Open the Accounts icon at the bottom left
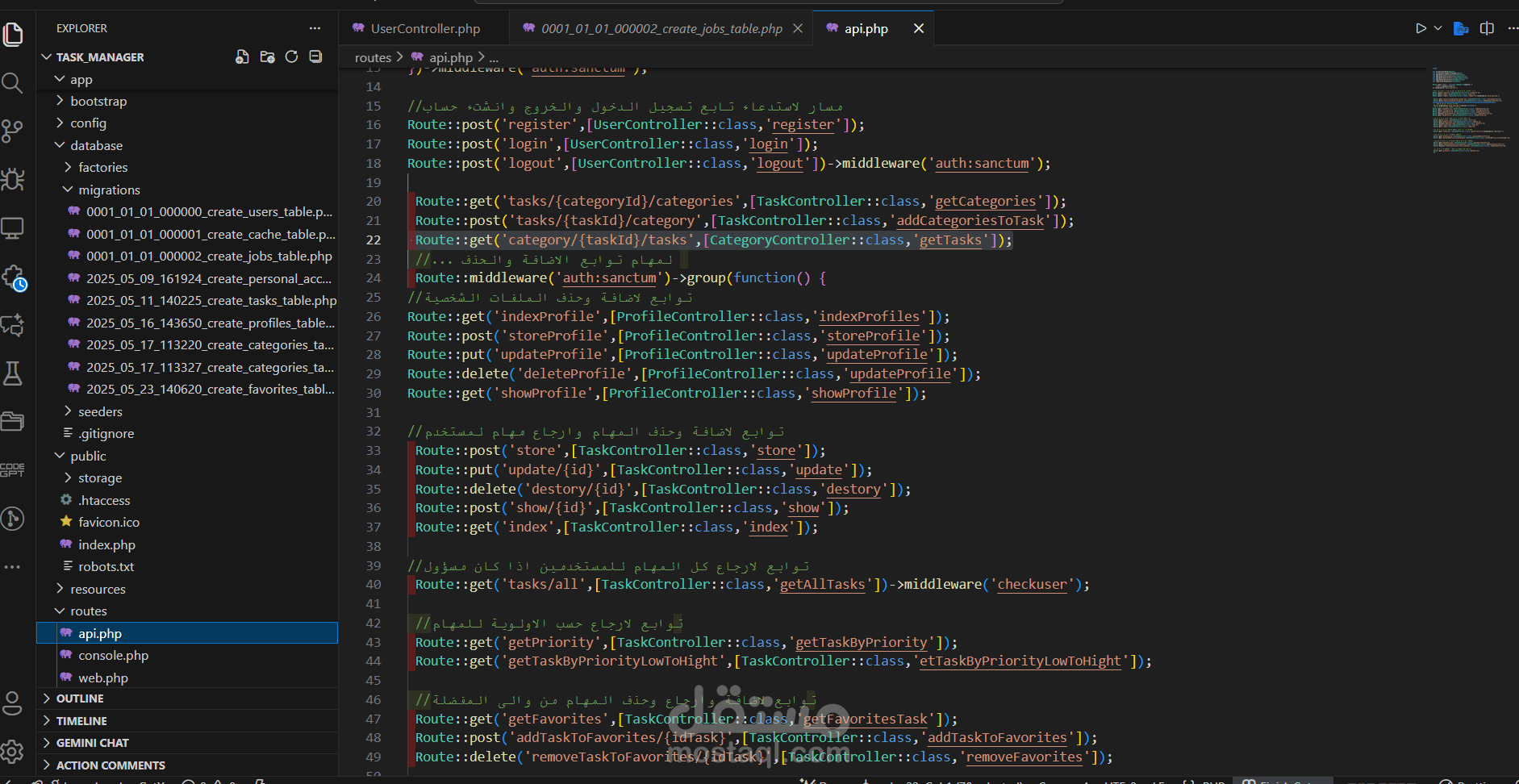The height and width of the screenshot is (784, 1519). point(13,703)
